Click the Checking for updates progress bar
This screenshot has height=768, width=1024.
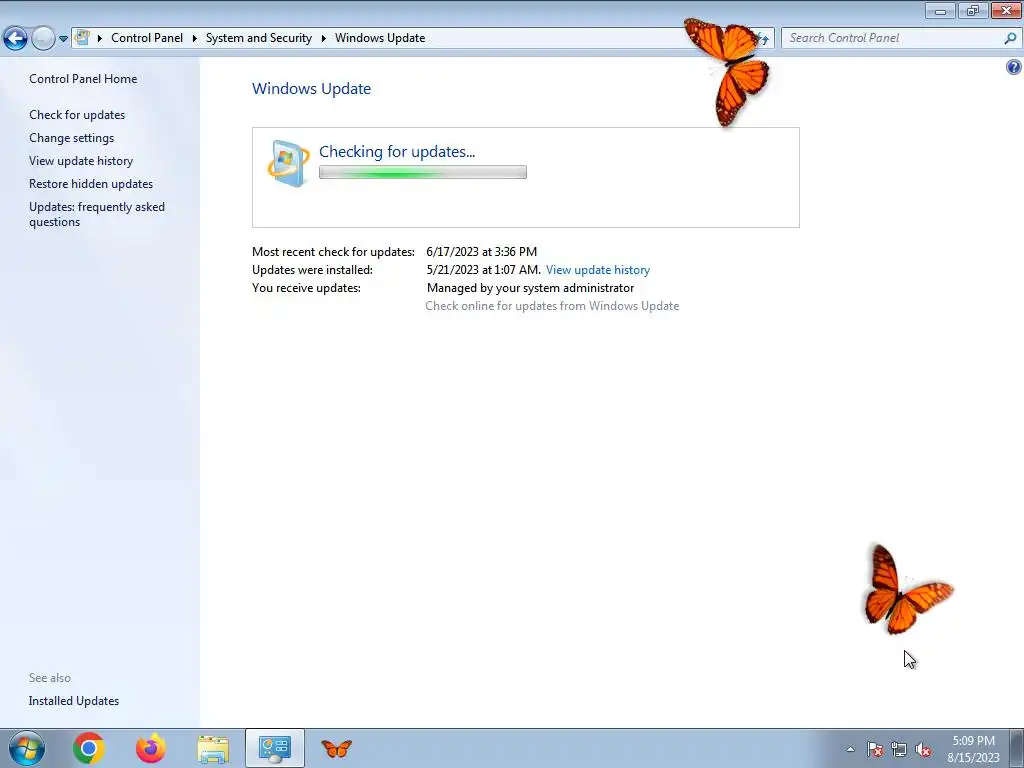[423, 172]
